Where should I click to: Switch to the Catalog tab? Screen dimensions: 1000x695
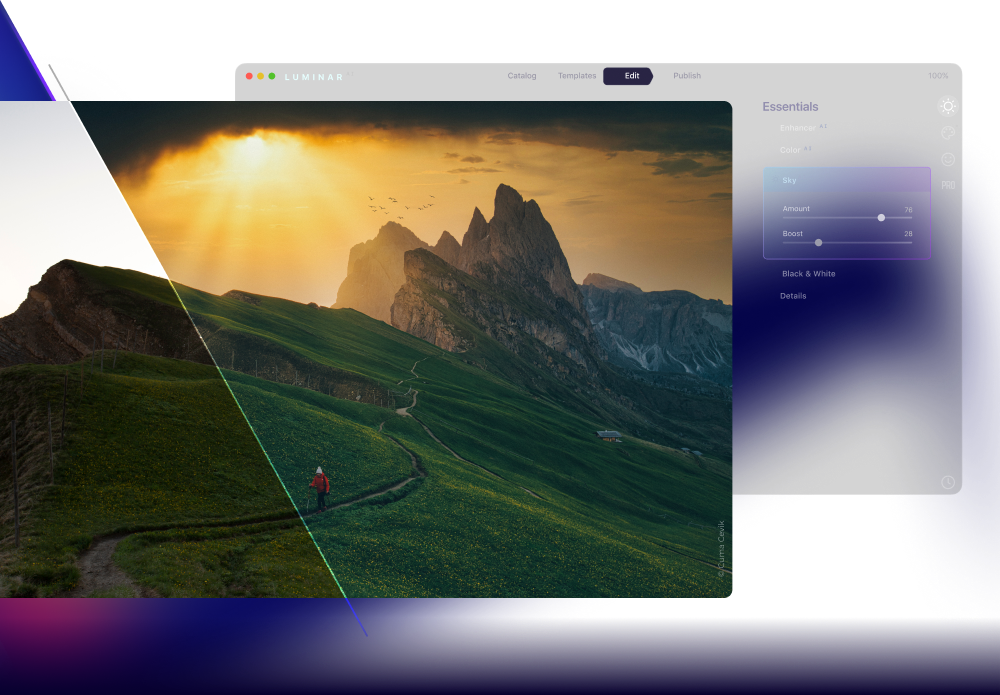click(522, 75)
